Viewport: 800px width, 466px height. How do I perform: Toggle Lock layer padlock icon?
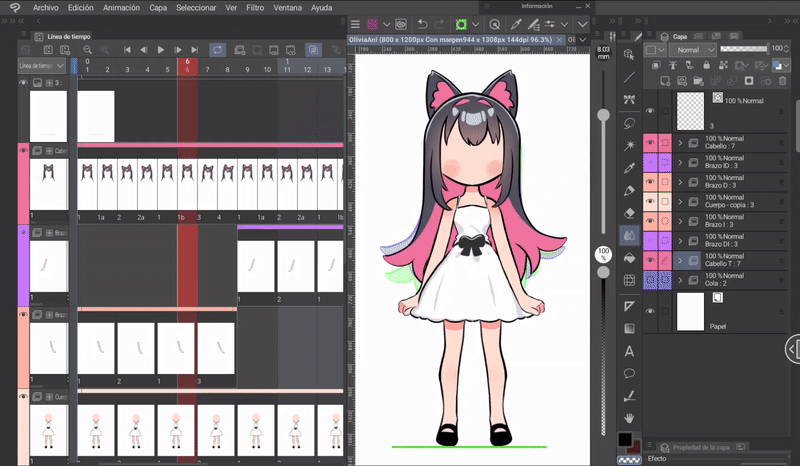click(x=706, y=65)
